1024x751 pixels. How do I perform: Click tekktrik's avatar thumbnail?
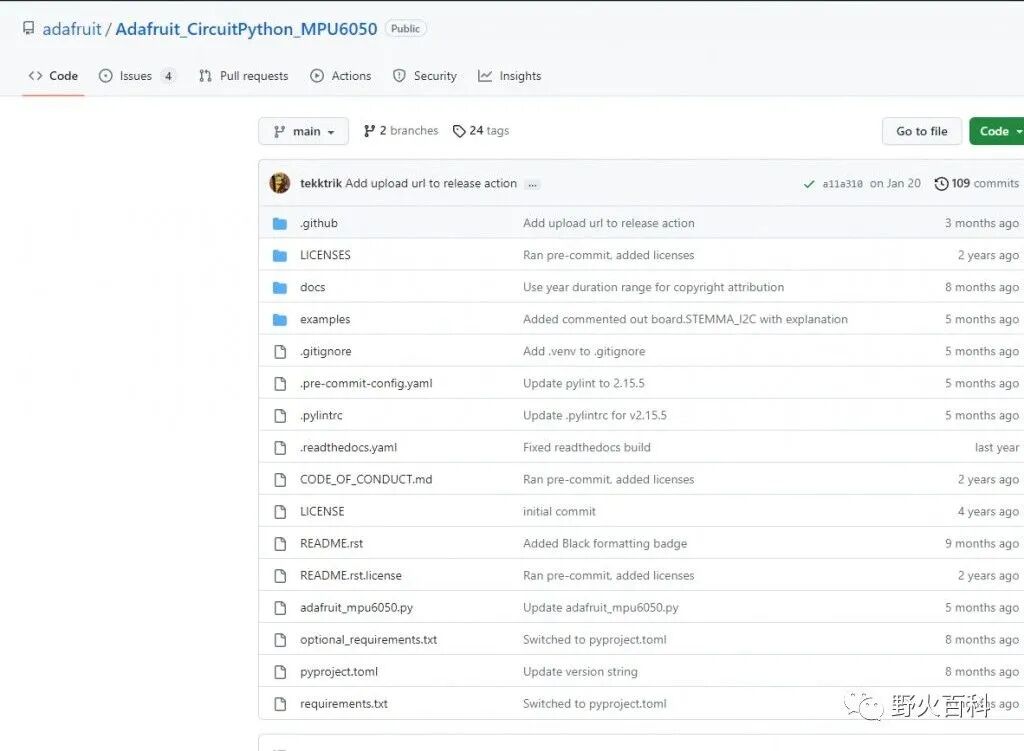click(x=280, y=183)
